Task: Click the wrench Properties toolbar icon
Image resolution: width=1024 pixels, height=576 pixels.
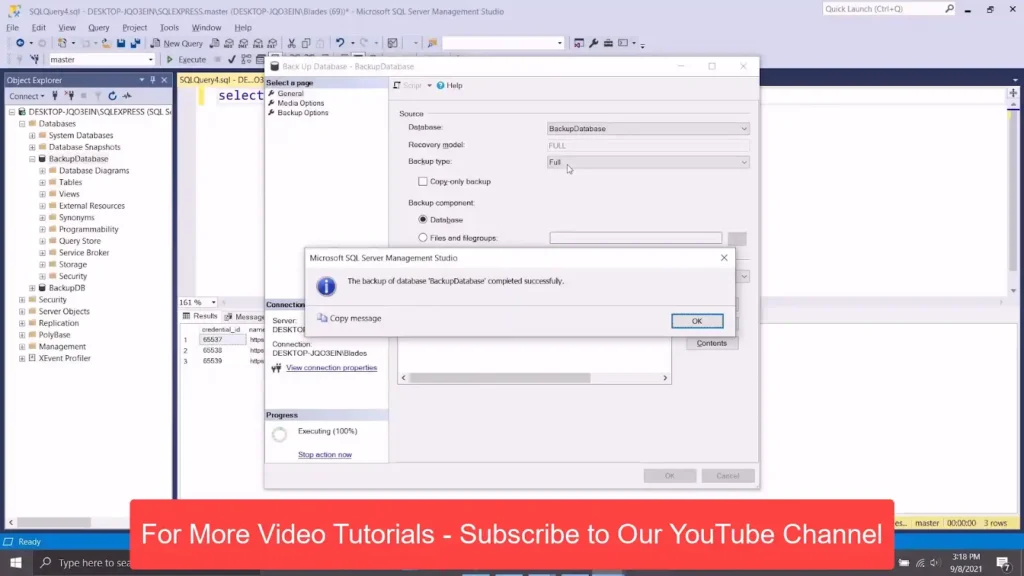Action: click(593, 43)
